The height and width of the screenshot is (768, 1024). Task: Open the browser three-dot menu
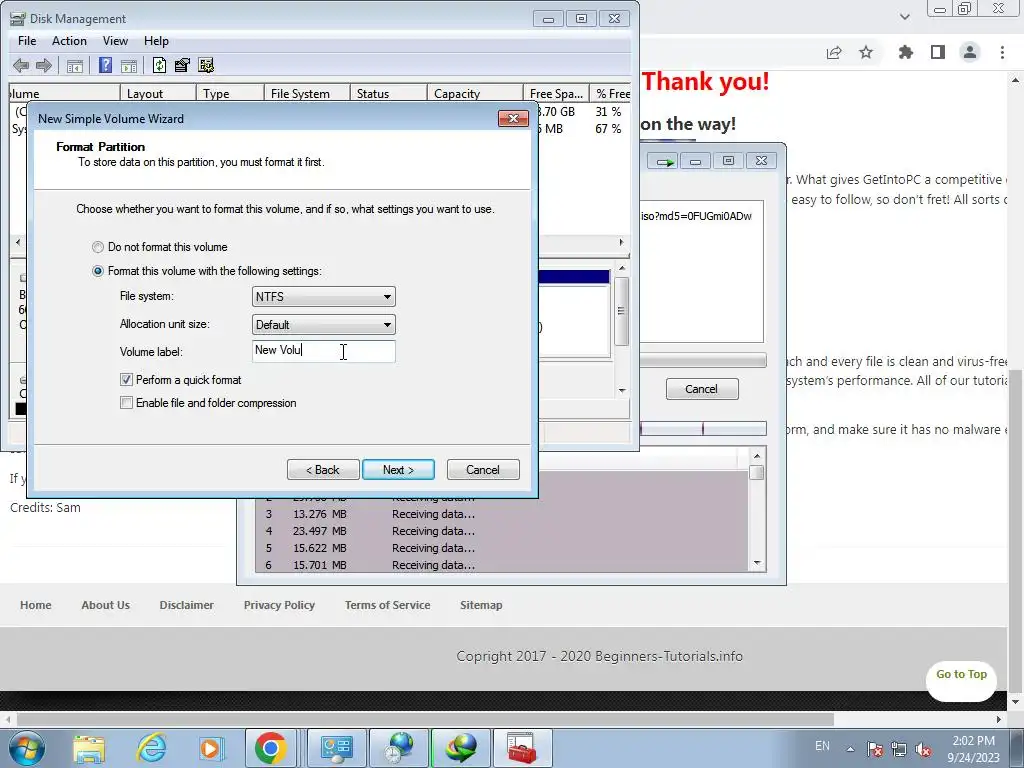click(x=1002, y=52)
